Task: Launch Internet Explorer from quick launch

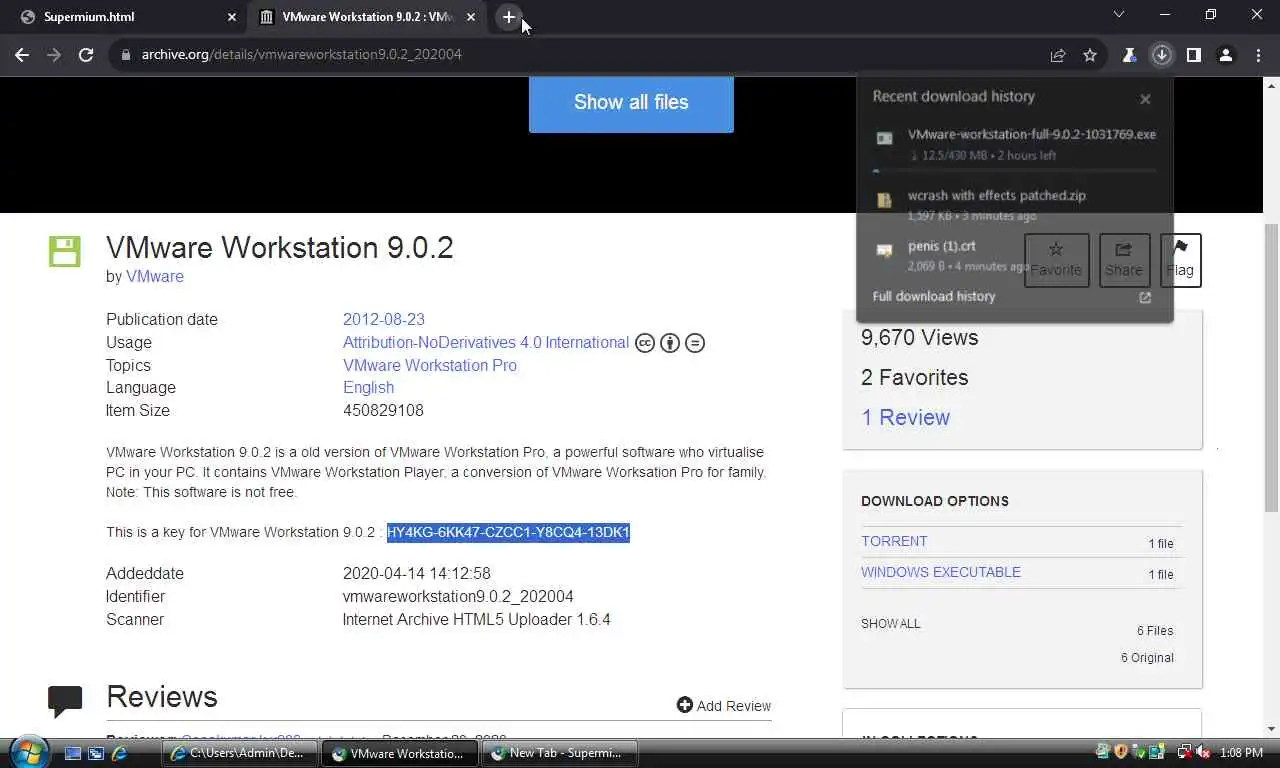Action: point(119,753)
